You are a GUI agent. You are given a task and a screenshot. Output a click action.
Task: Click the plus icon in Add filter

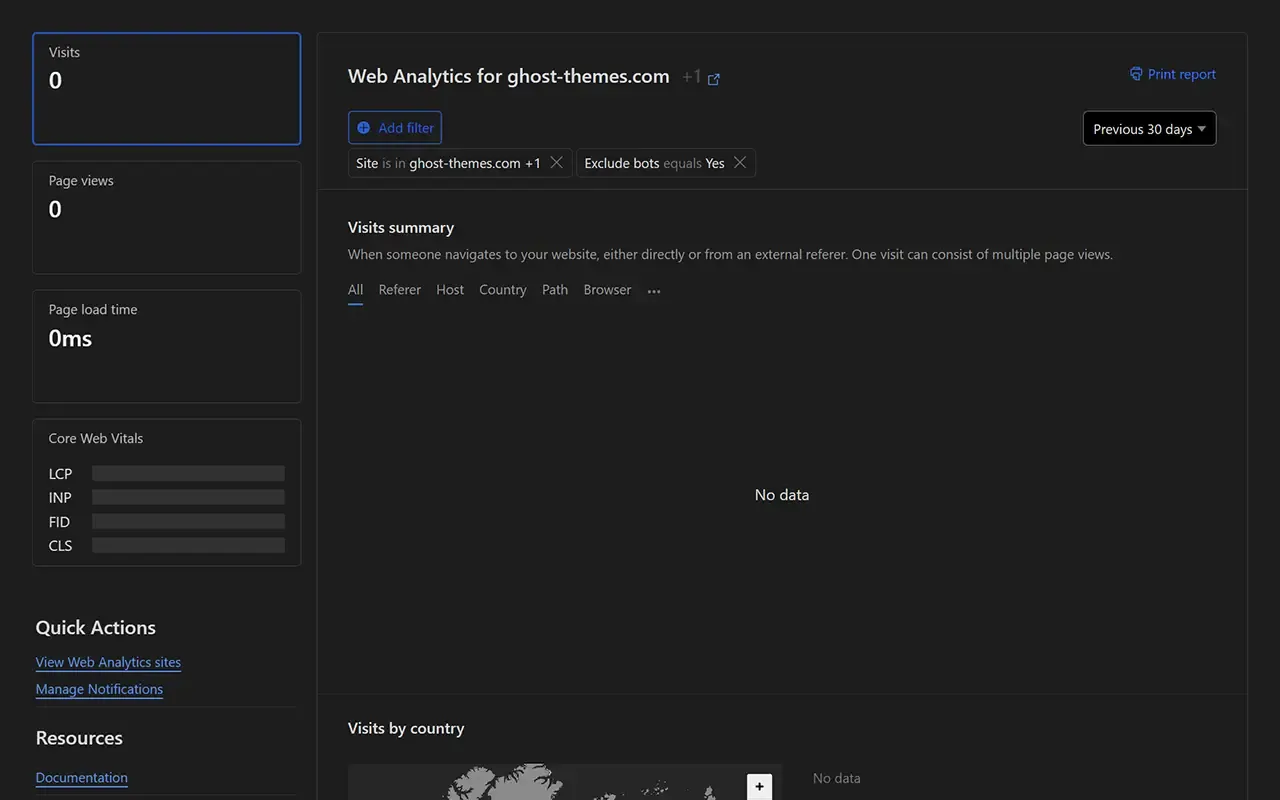coord(364,128)
